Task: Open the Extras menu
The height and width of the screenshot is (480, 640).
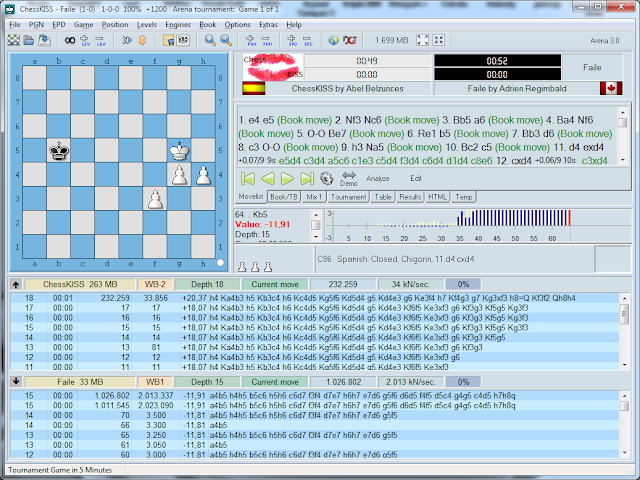Action: pos(268,24)
